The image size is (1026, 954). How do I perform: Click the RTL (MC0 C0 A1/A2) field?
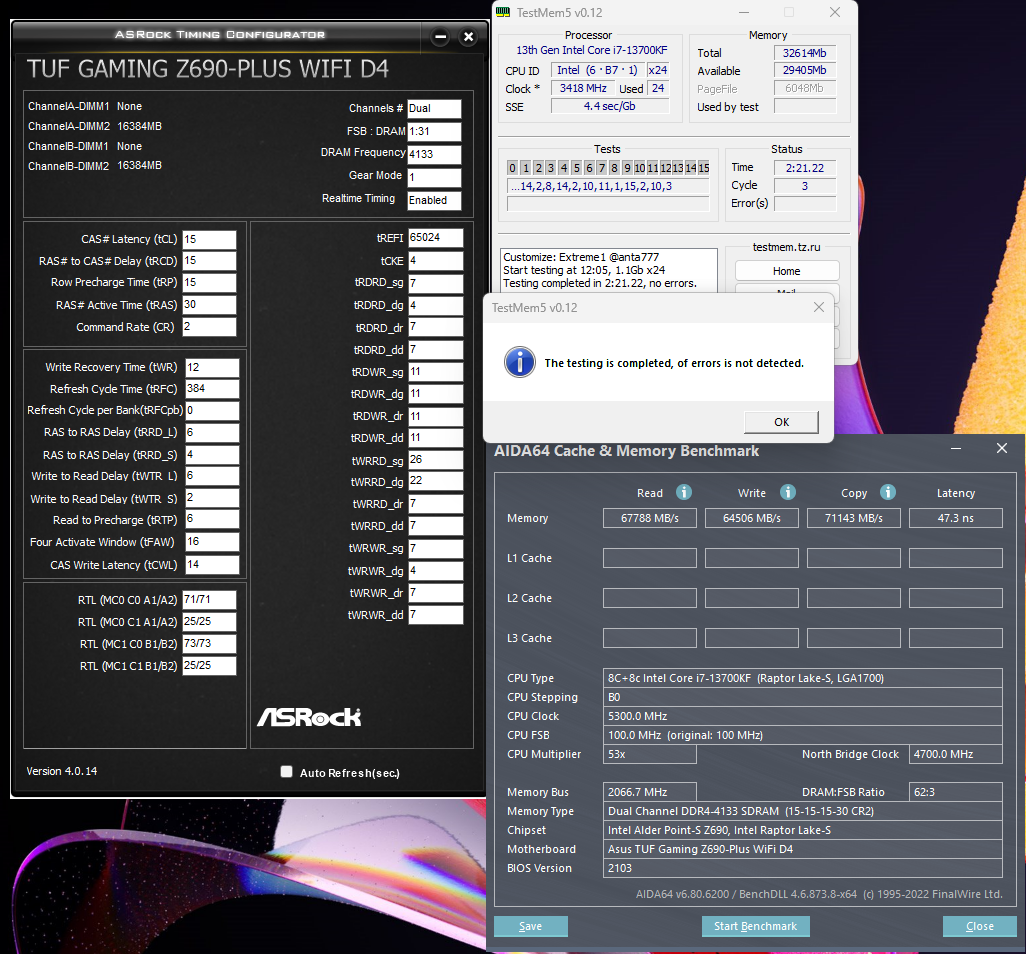209,600
